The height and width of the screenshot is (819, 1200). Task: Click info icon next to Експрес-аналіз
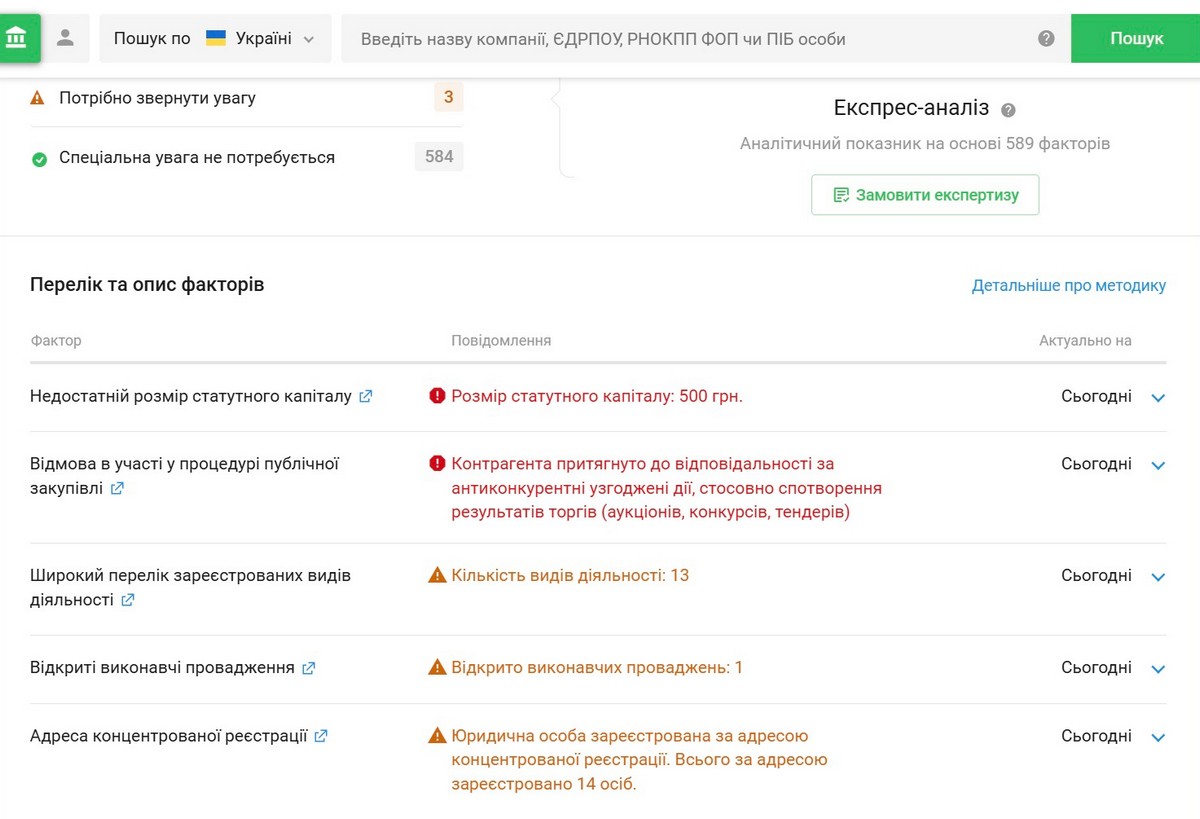(1008, 110)
